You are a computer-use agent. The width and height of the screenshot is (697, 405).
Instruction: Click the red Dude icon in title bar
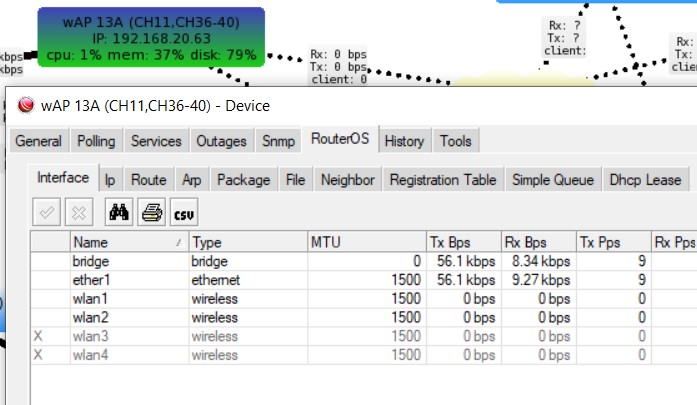26,105
